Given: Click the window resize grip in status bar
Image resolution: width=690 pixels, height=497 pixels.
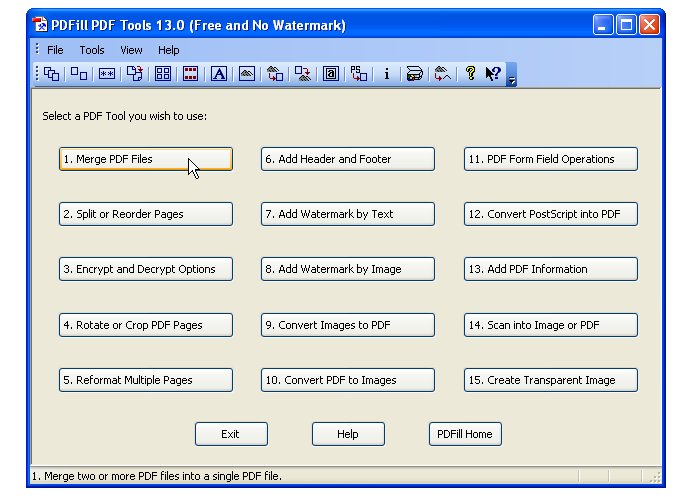Looking at the screenshot, I should (x=655, y=477).
